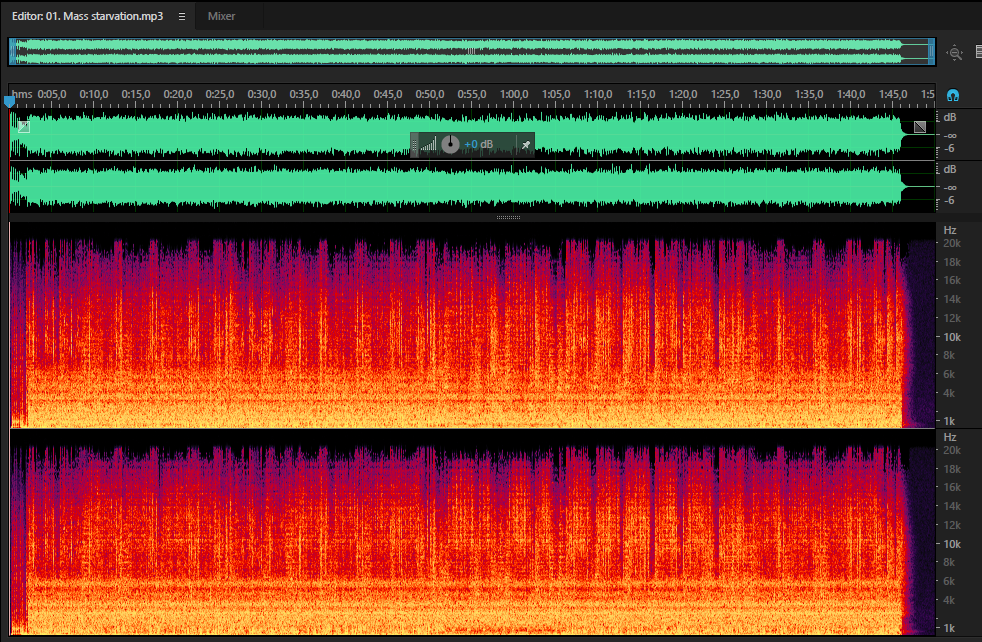Click the -6 label on upper channel dB scale
The width and height of the screenshot is (982, 642).
(949, 148)
